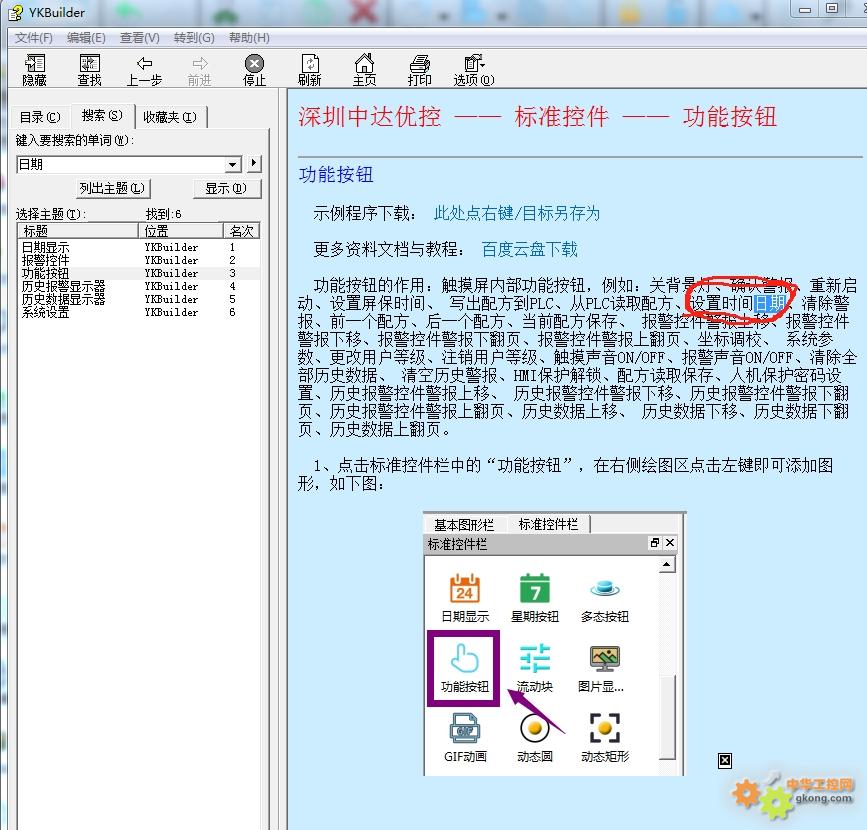867x830 pixels.
Task: Click the 图片显示 icon in the picture
Action: point(604,658)
